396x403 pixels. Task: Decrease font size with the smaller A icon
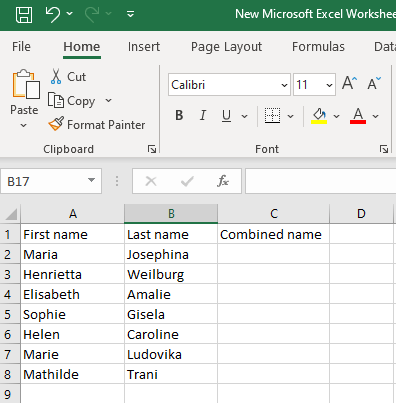[x=374, y=83]
